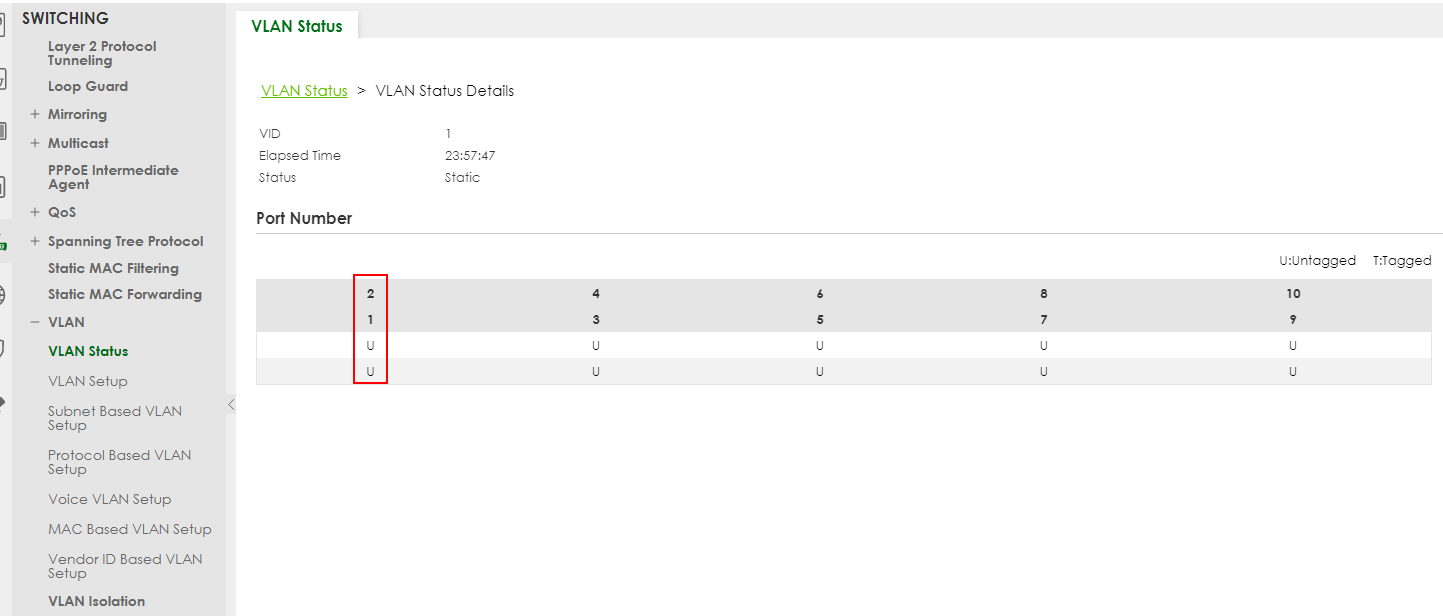The width and height of the screenshot is (1443, 616).
Task: Click the globe icon in left rail
Action: [x=3, y=295]
